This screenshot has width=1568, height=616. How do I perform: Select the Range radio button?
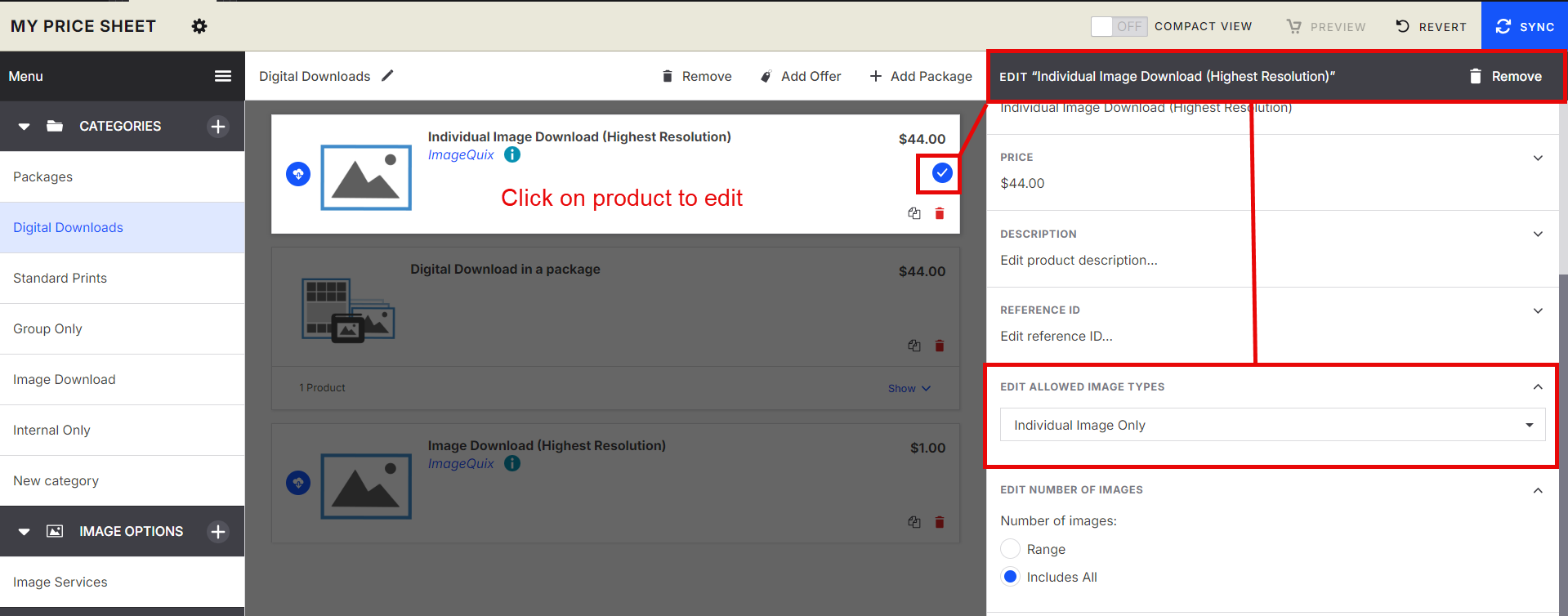pyautogui.click(x=1011, y=549)
